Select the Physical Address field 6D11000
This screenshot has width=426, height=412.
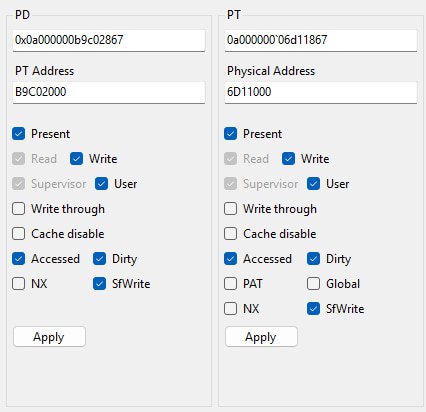click(321, 92)
